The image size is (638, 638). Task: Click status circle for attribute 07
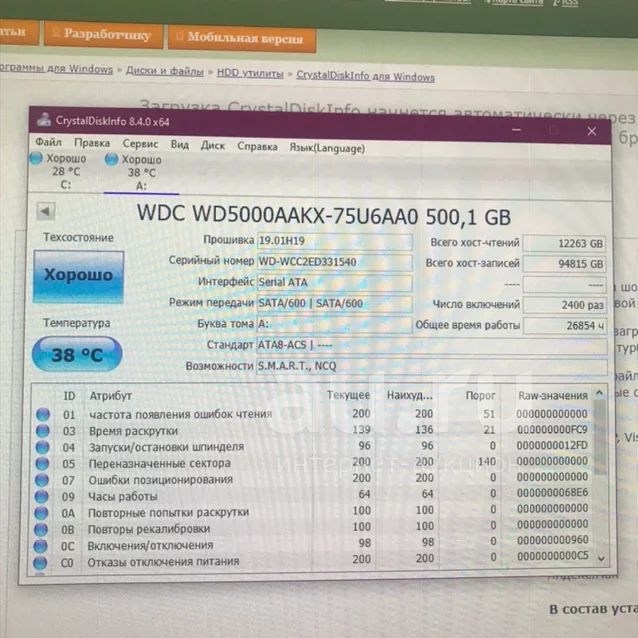pos(42,480)
